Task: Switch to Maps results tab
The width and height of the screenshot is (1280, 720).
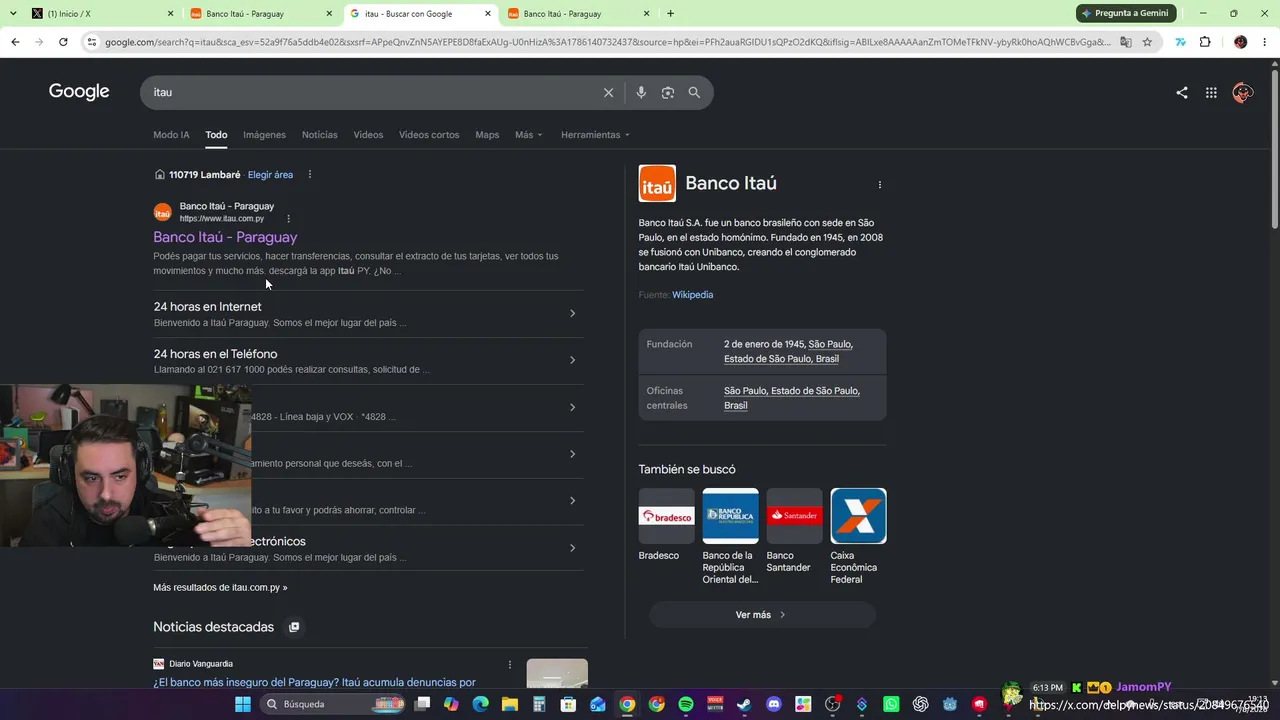Action: click(487, 135)
